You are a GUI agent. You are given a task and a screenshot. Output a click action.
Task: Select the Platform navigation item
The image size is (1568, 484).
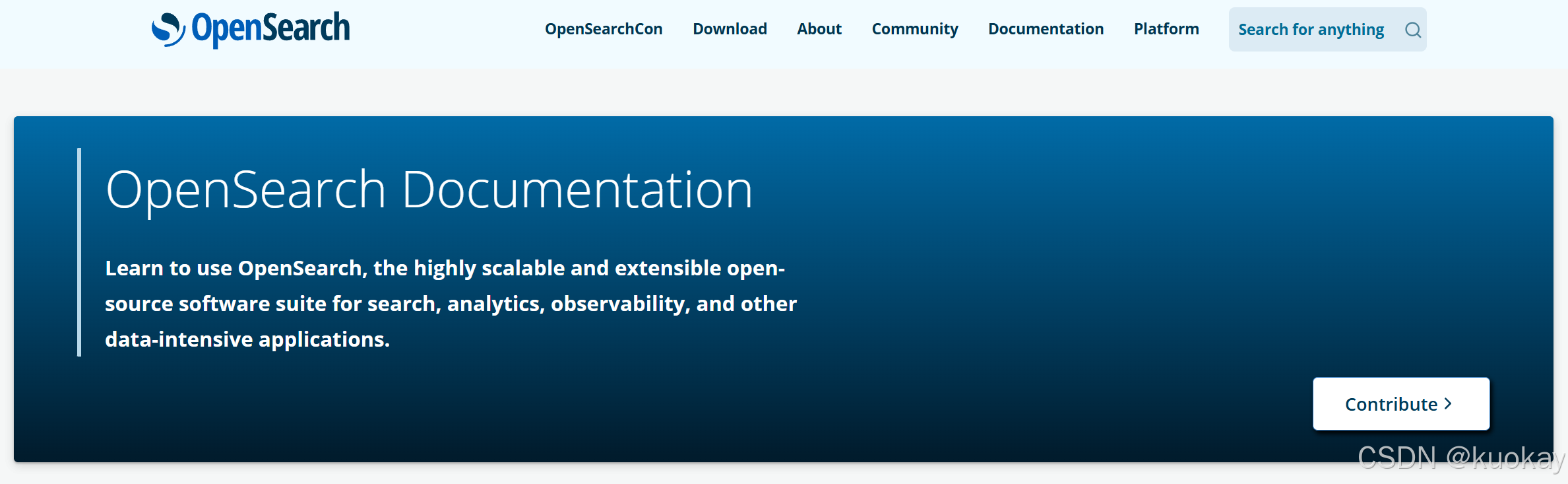tap(1166, 29)
